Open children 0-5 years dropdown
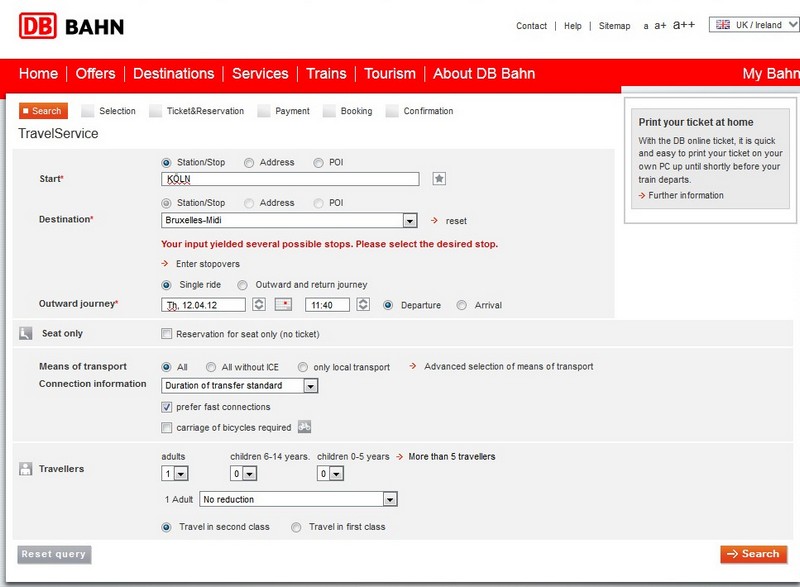This screenshot has height=587, width=800. point(330,473)
